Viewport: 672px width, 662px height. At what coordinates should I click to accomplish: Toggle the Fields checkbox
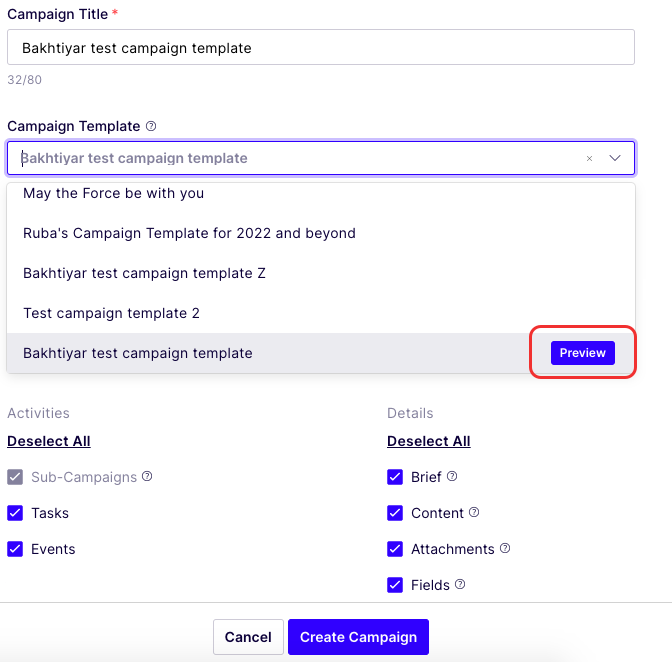click(x=395, y=585)
